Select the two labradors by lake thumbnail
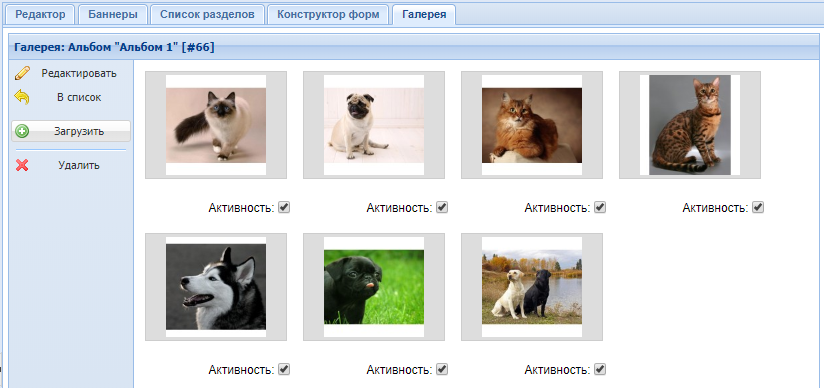Viewport: 824px width, 388px height. click(532, 287)
